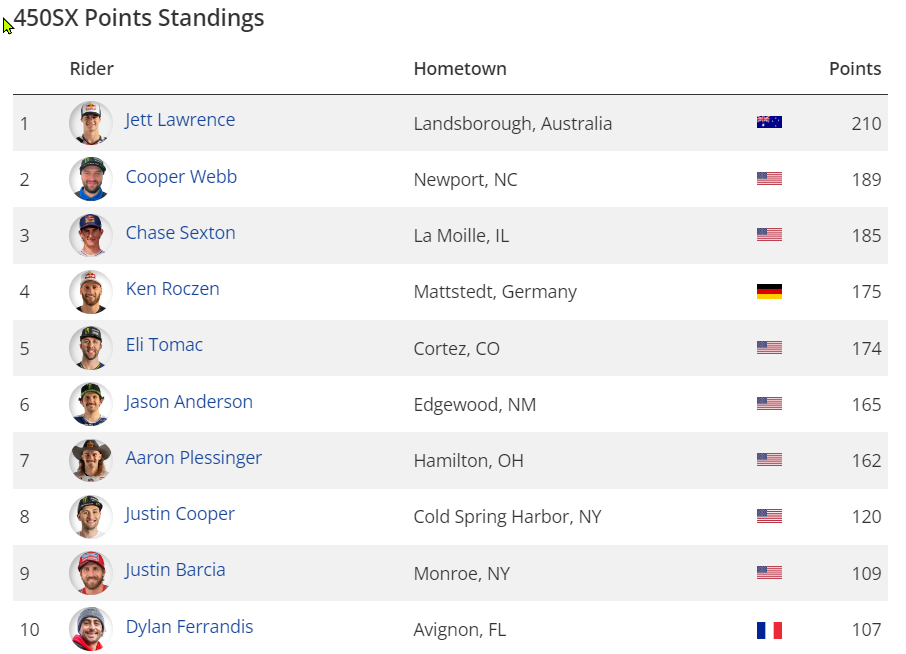906x654 pixels.
Task: Click the Rider column header
Action: [92, 69]
